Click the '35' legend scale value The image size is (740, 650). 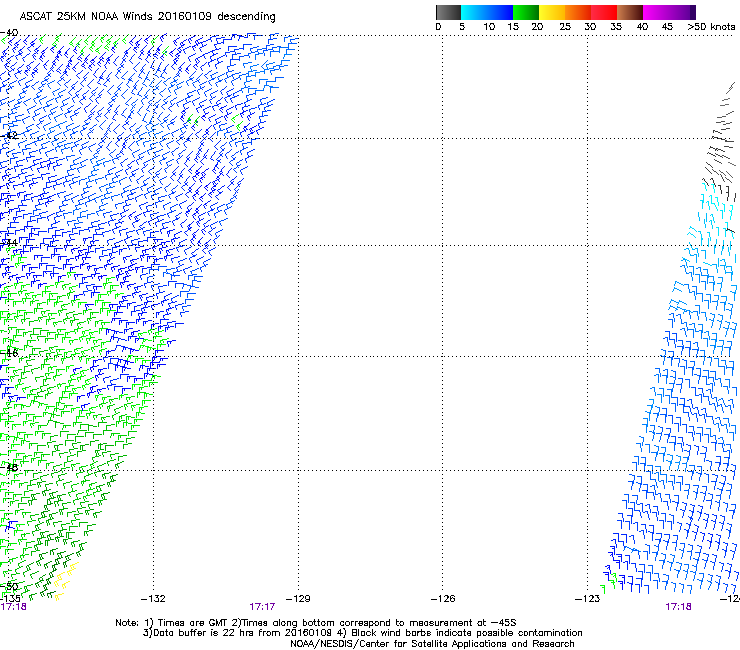[616, 27]
